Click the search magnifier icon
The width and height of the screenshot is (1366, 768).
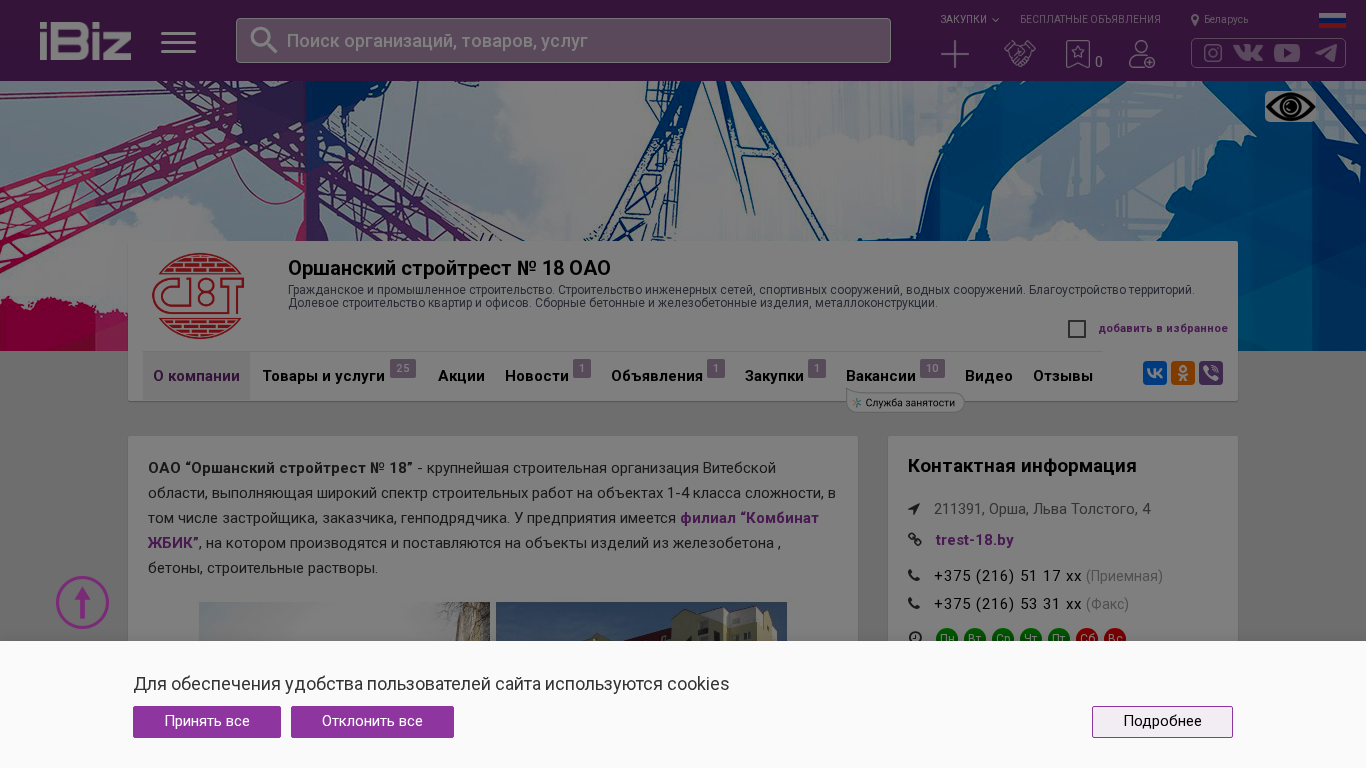click(263, 40)
